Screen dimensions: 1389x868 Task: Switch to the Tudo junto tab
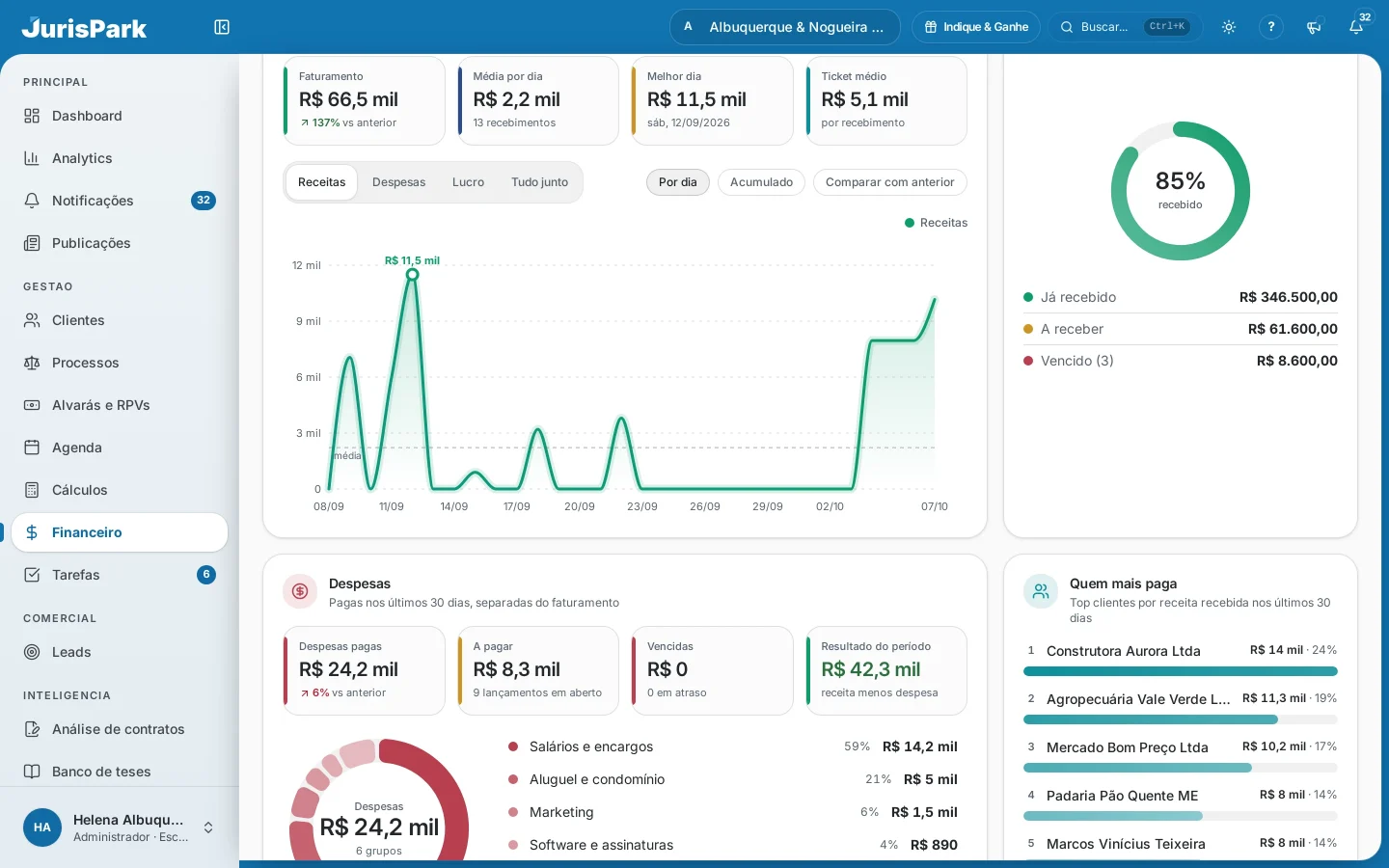click(x=539, y=182)
